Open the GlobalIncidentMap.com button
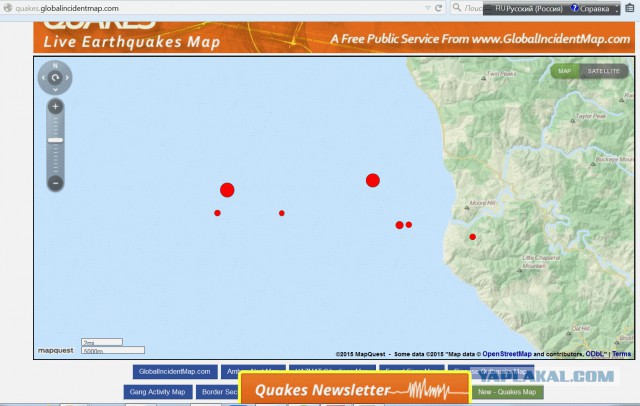The image size is (640, 406). coord(175,372)
